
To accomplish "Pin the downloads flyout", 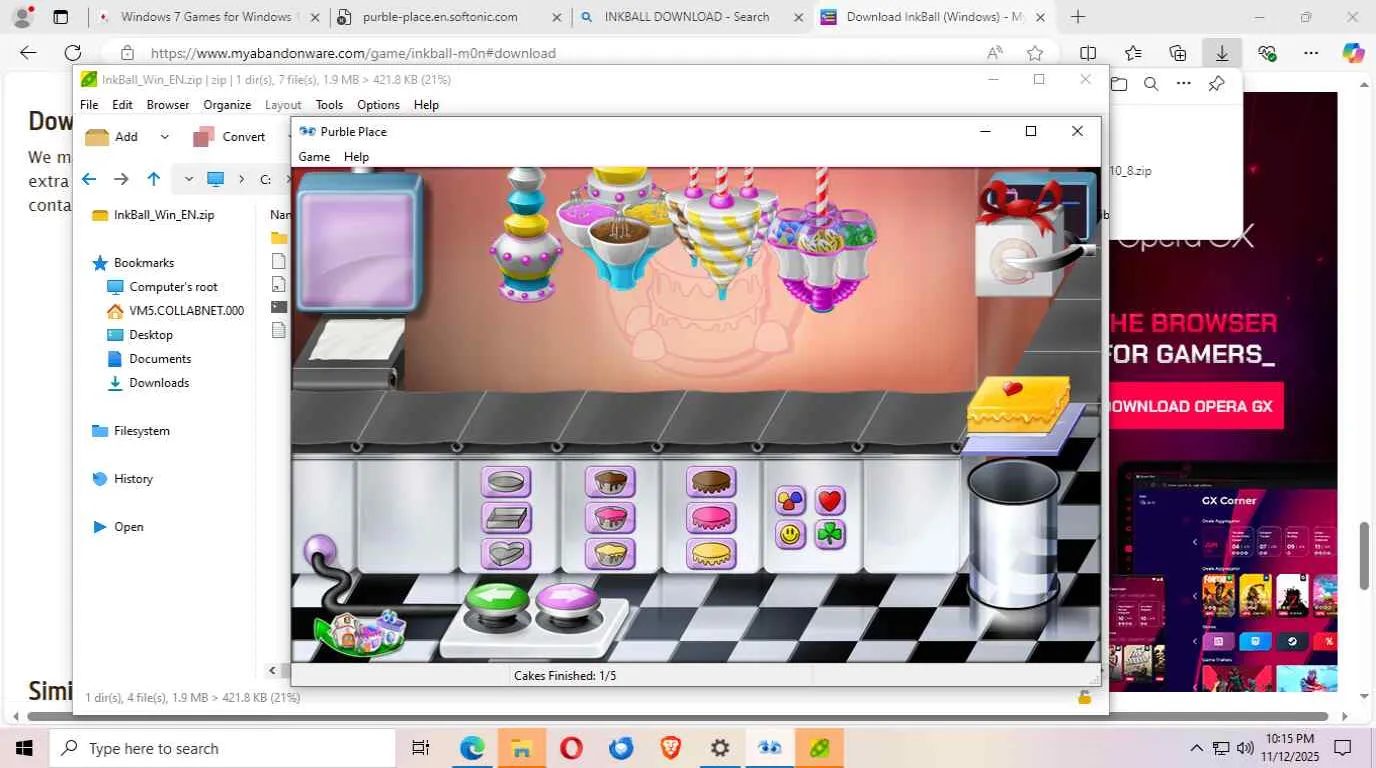I will click(x=1216, y=84).
